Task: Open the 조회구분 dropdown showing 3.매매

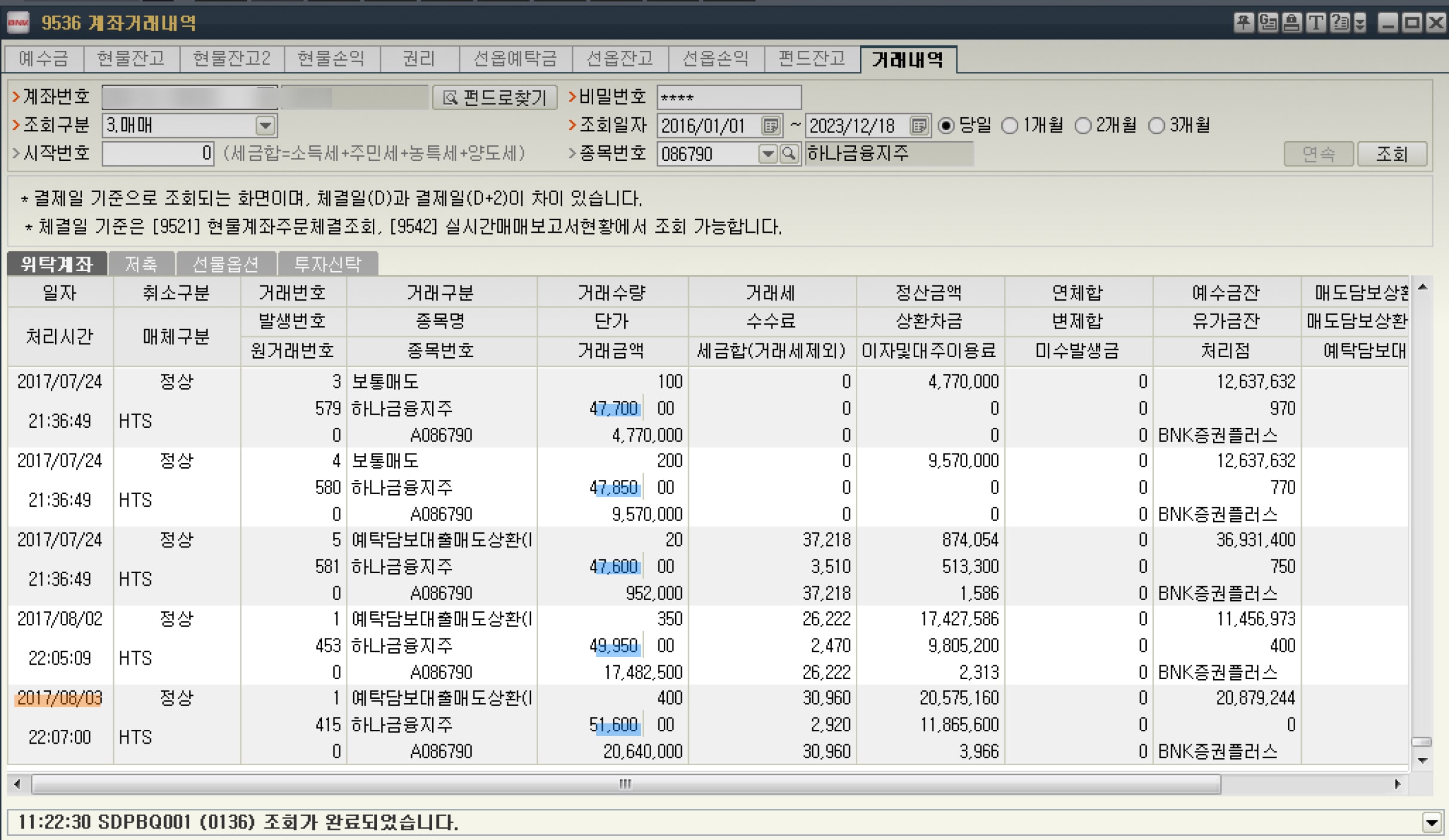Action: click(x=265, y=126)
